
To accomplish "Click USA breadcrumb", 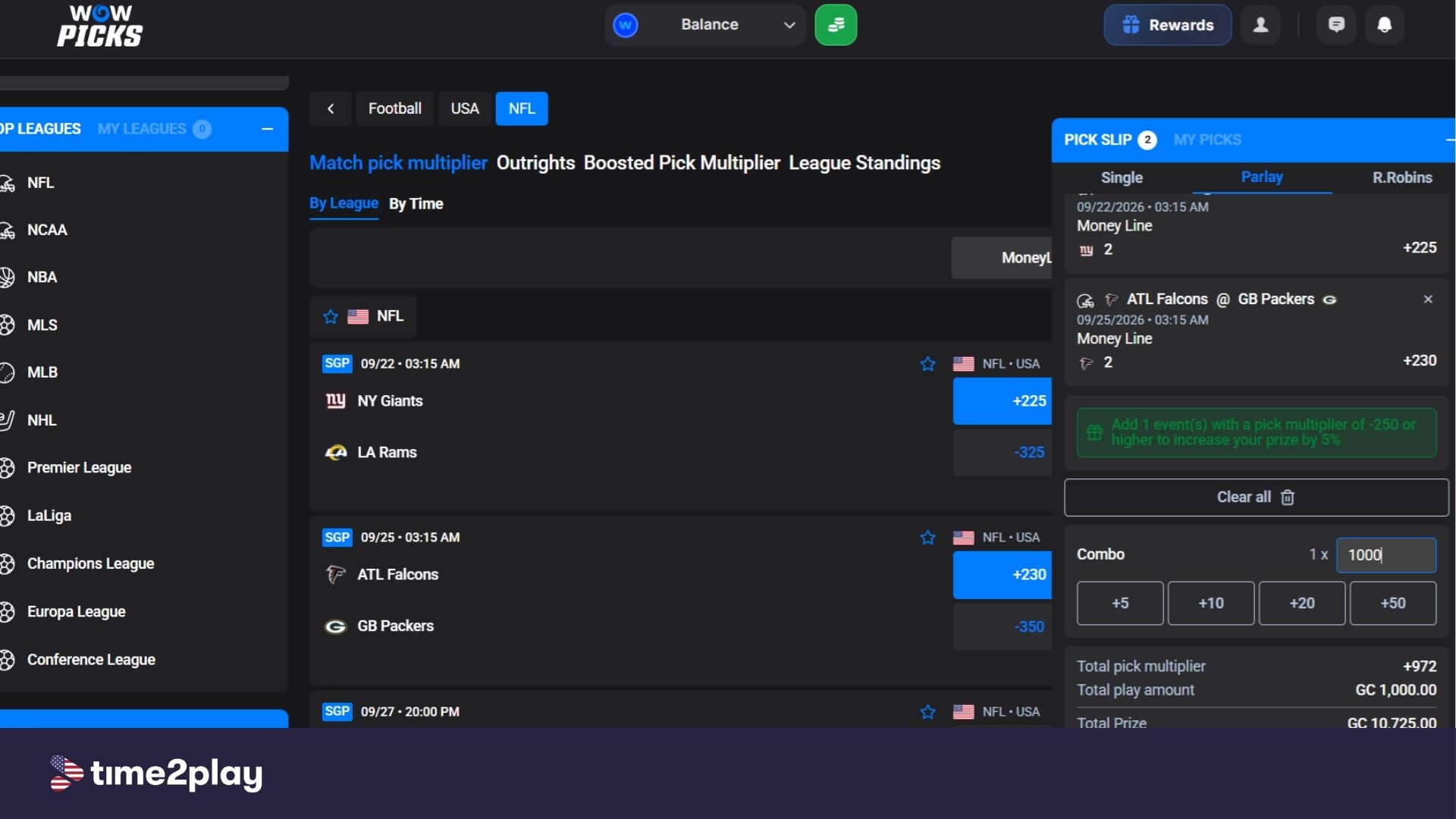I will pos(465,108).
